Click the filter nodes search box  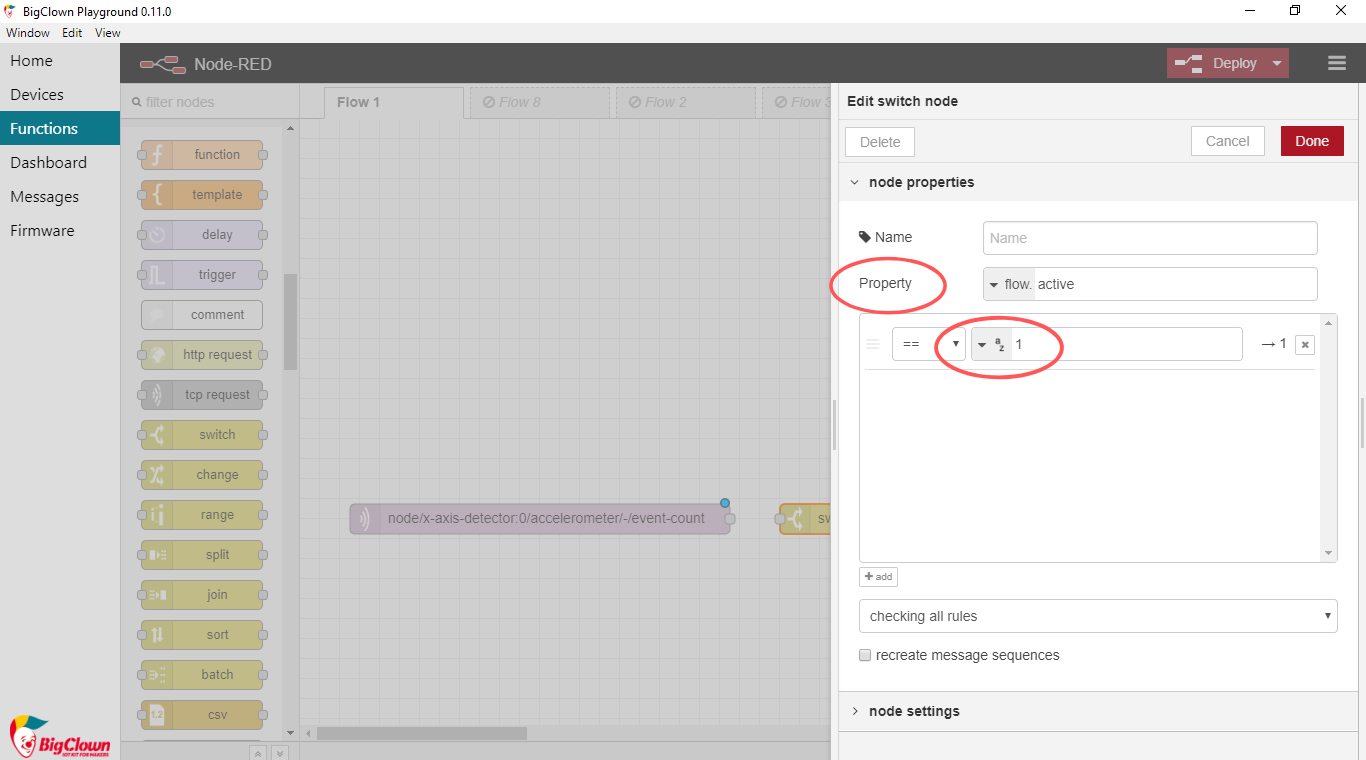210,102
